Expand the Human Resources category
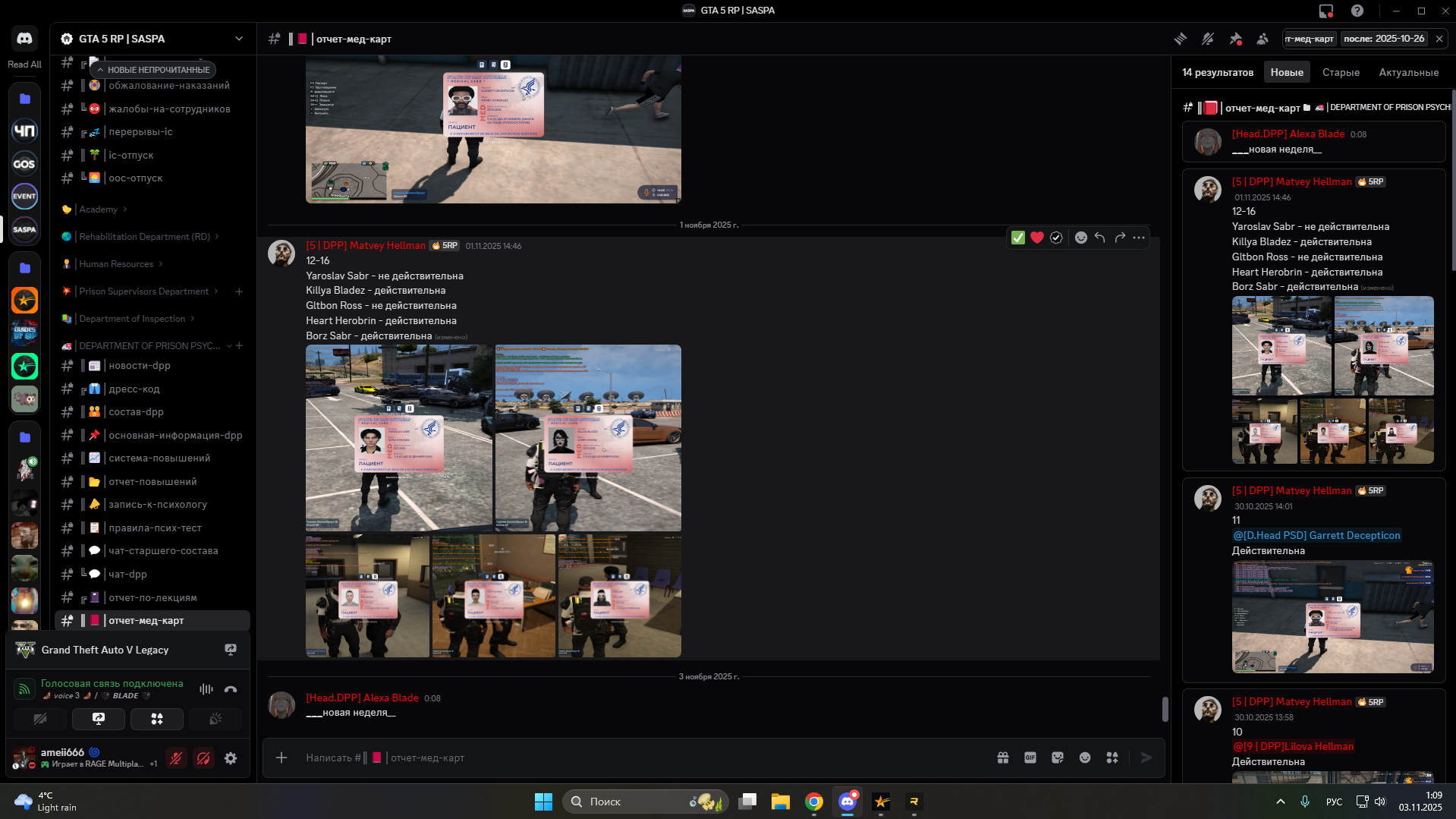Screen dimensions: 1456x819 point(115,264)
